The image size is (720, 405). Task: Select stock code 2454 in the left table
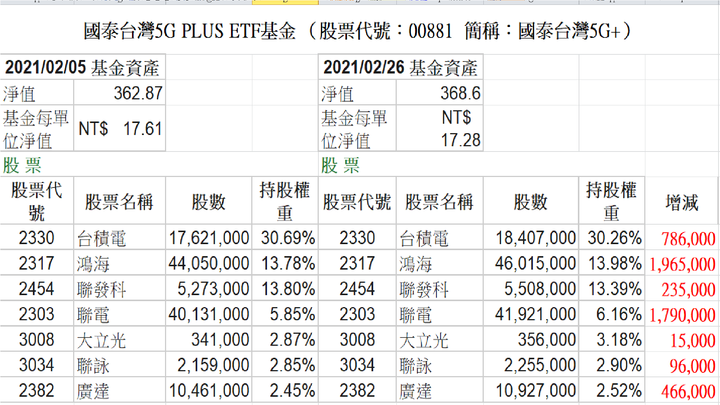pyautogui.click(x=37, y=289)
